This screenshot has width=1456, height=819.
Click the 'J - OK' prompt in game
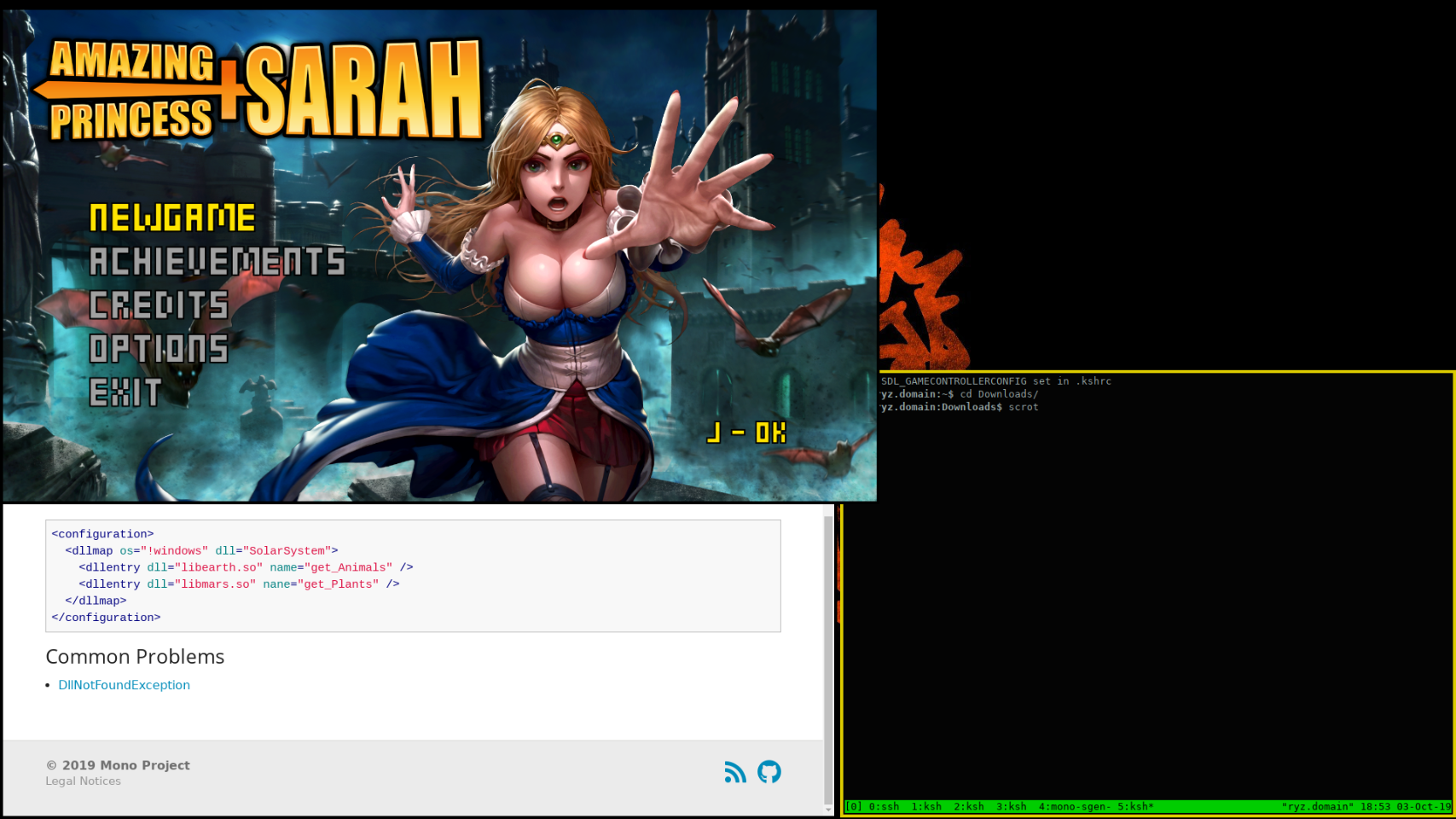[x=746, y=433]
